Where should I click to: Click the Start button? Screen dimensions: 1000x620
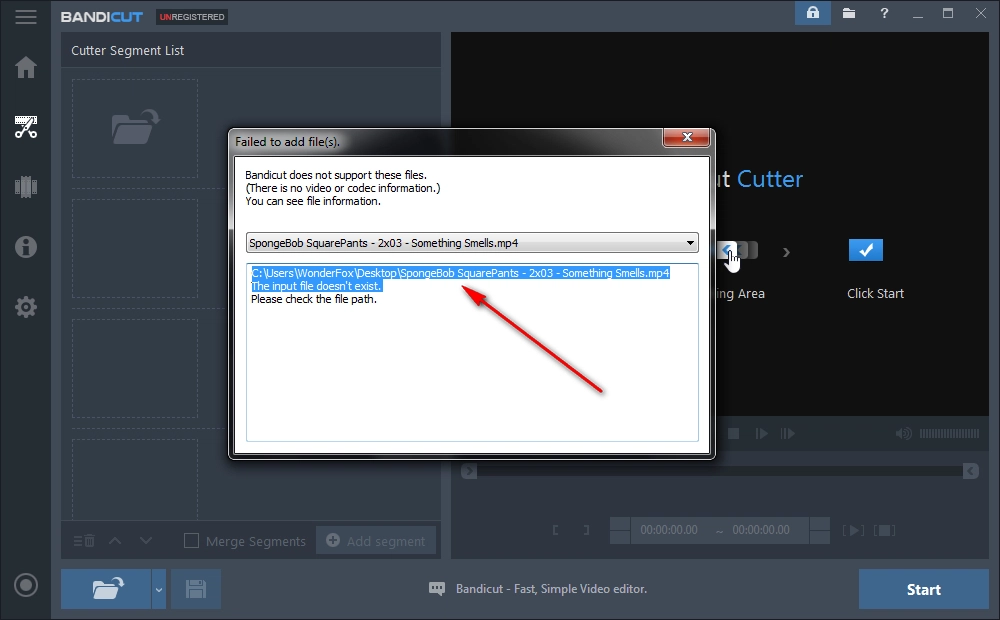coord(923,589)
